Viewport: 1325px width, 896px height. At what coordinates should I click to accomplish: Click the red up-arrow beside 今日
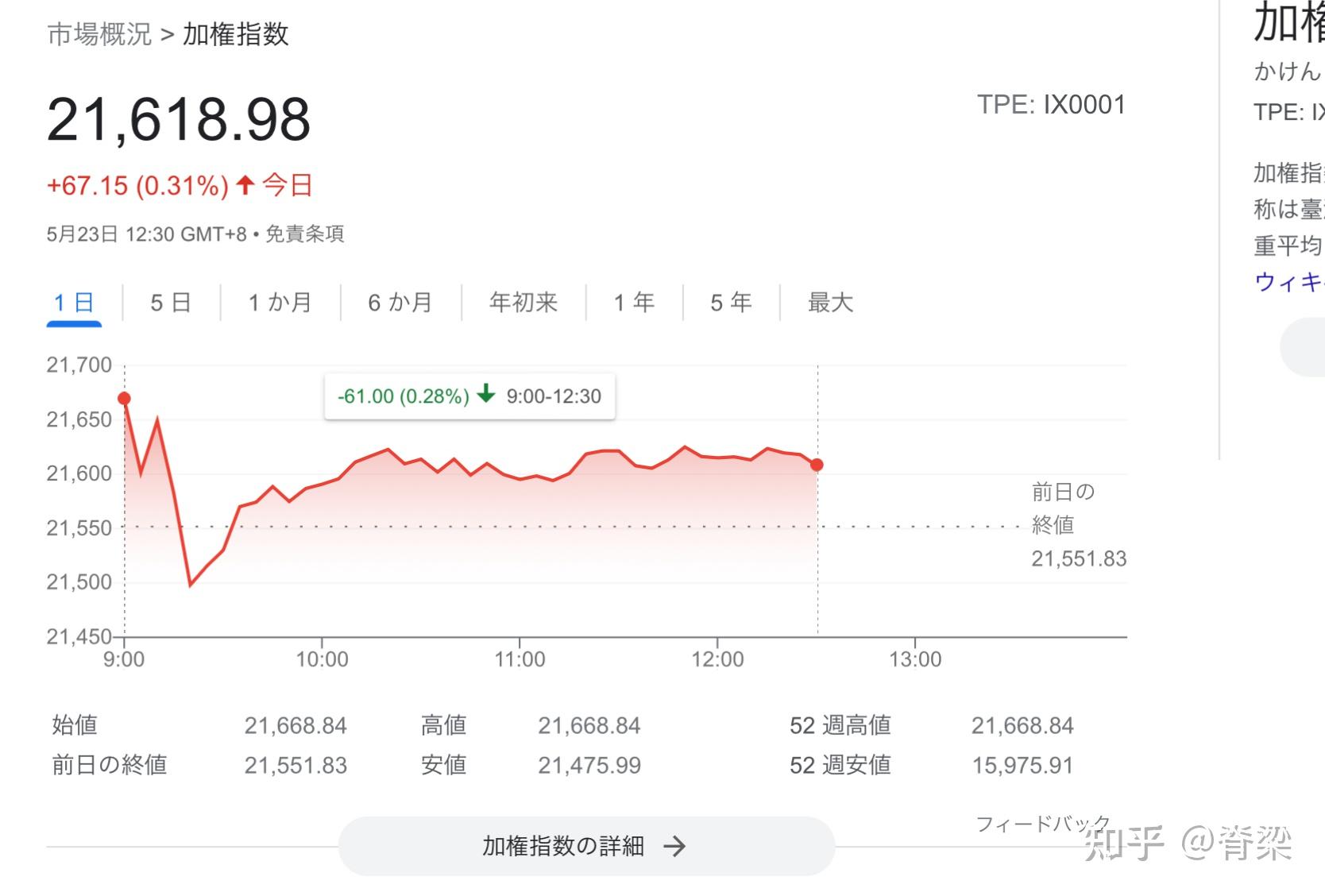tap(245, 185)
